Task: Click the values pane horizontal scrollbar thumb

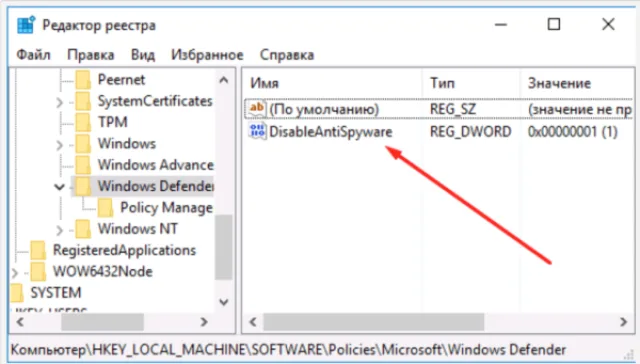Action: coord(373,322)
